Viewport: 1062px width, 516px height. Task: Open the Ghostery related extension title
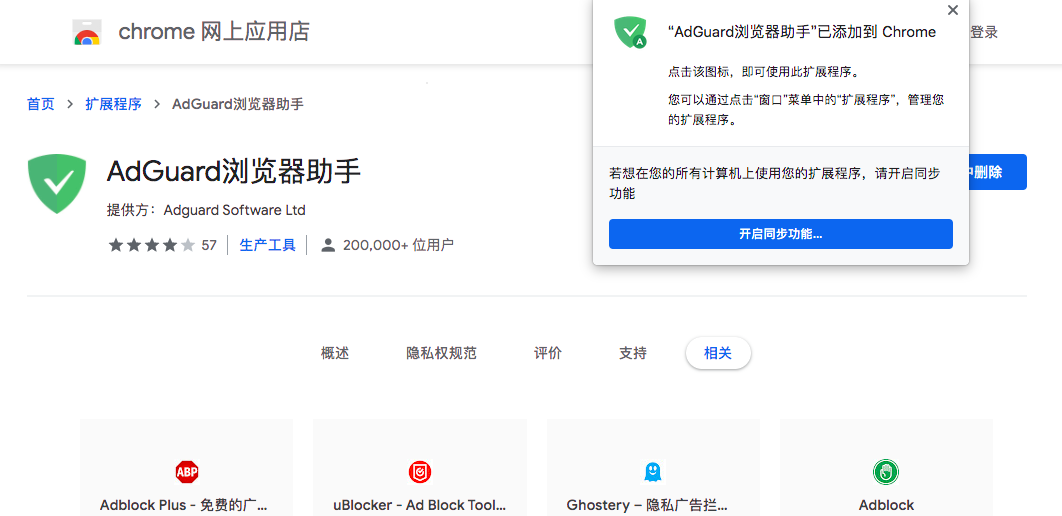[x=647, y=505]
